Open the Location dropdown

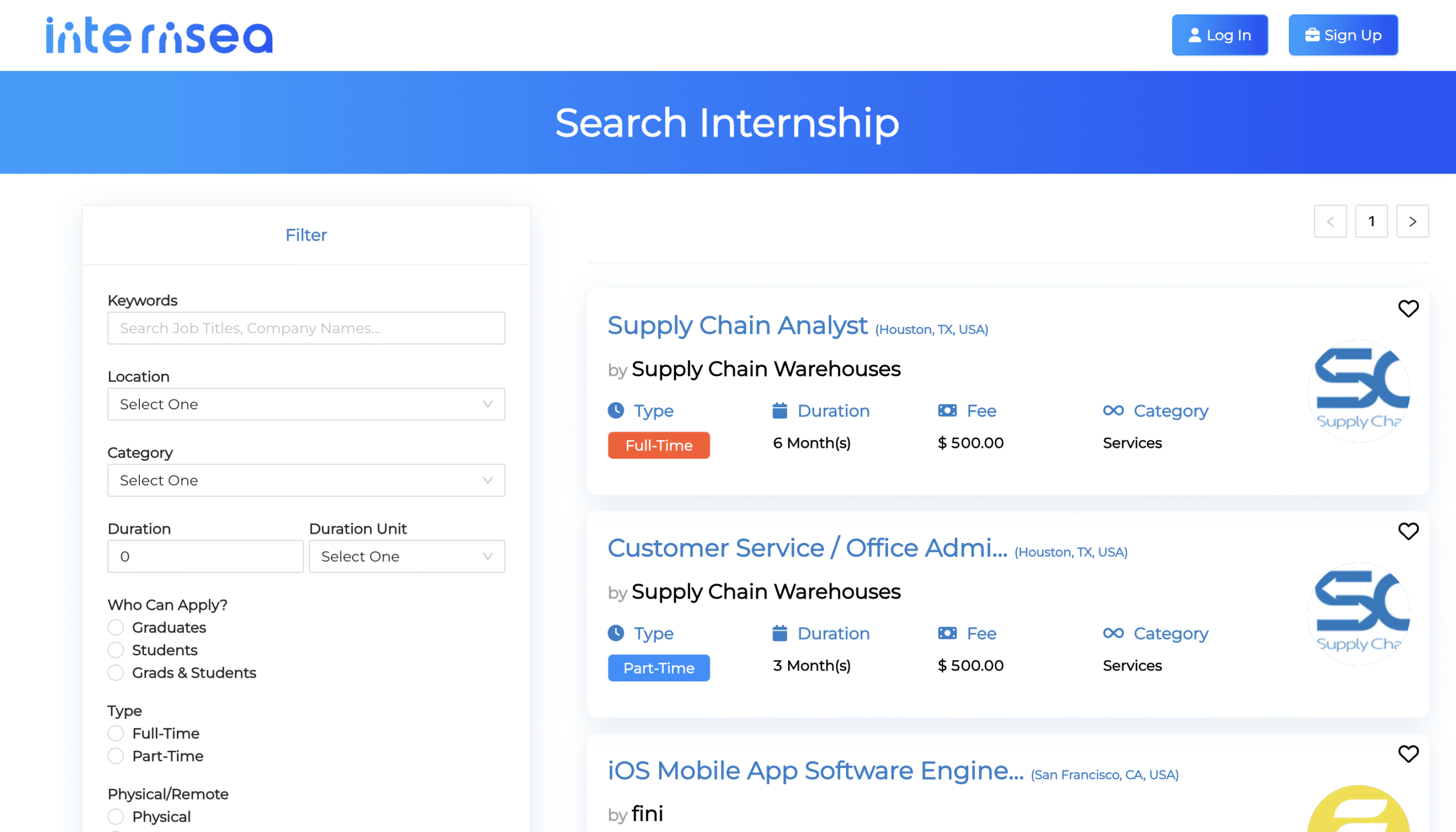(306, 404)
